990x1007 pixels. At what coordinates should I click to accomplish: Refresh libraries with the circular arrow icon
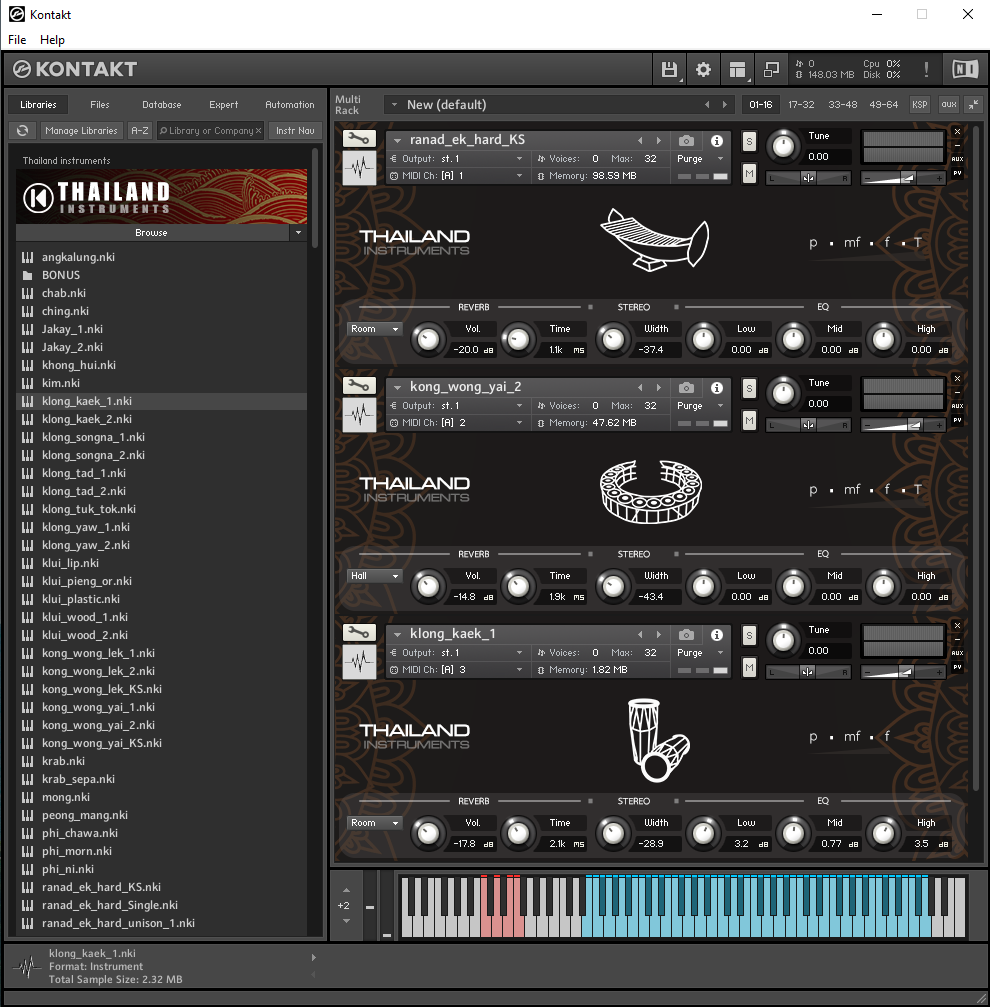coord(22,130)
